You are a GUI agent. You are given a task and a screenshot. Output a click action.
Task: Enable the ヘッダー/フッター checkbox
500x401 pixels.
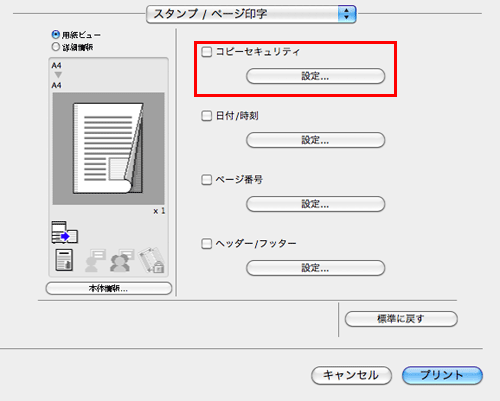click(x=207, y=244)
